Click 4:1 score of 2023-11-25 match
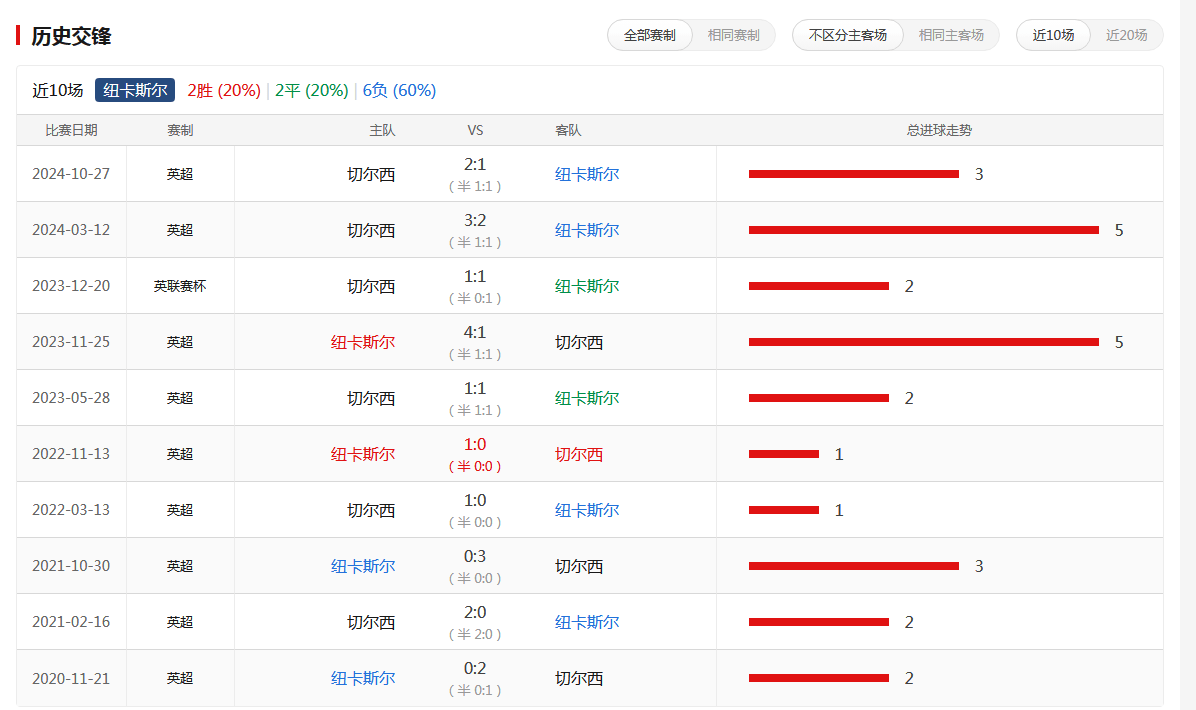 474,333
